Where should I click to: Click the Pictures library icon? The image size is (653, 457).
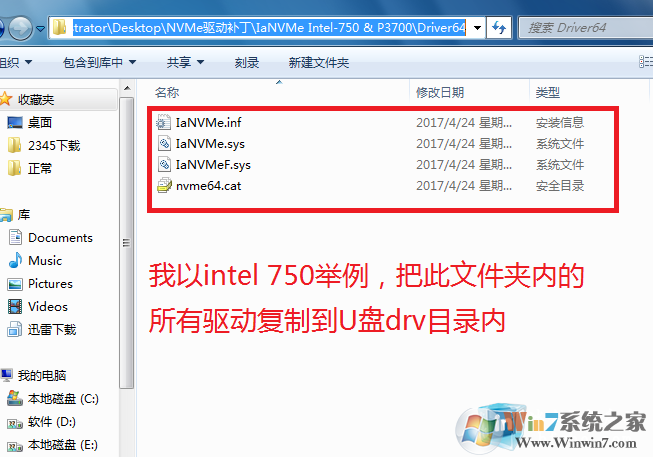tap(15, 284)
